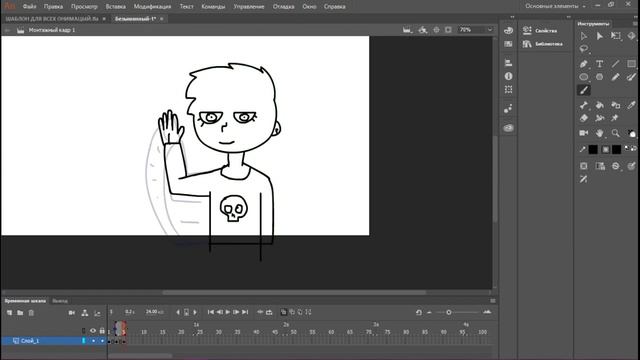Select the Bone tool
This screenshot has width=640, height=360.
point(584,105)
